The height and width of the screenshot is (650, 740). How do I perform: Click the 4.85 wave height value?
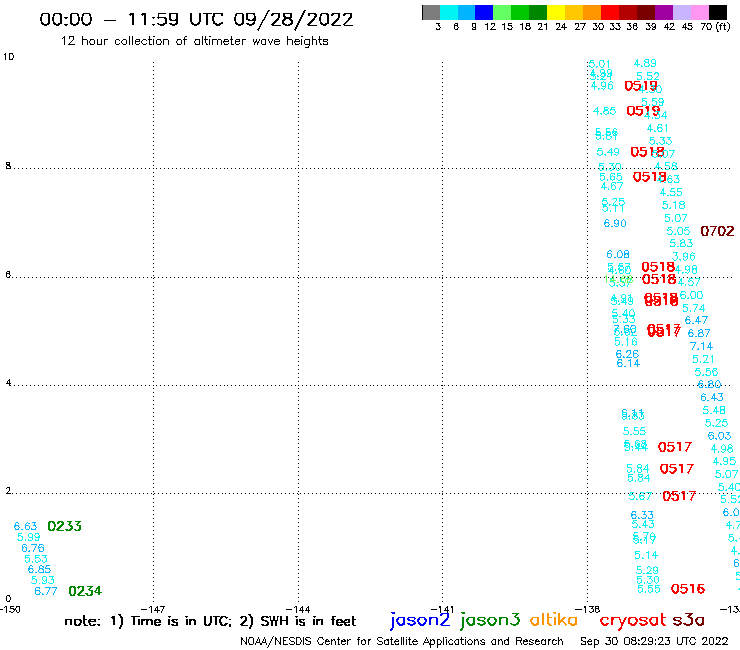pyautogui.click(x=605, y=111)
